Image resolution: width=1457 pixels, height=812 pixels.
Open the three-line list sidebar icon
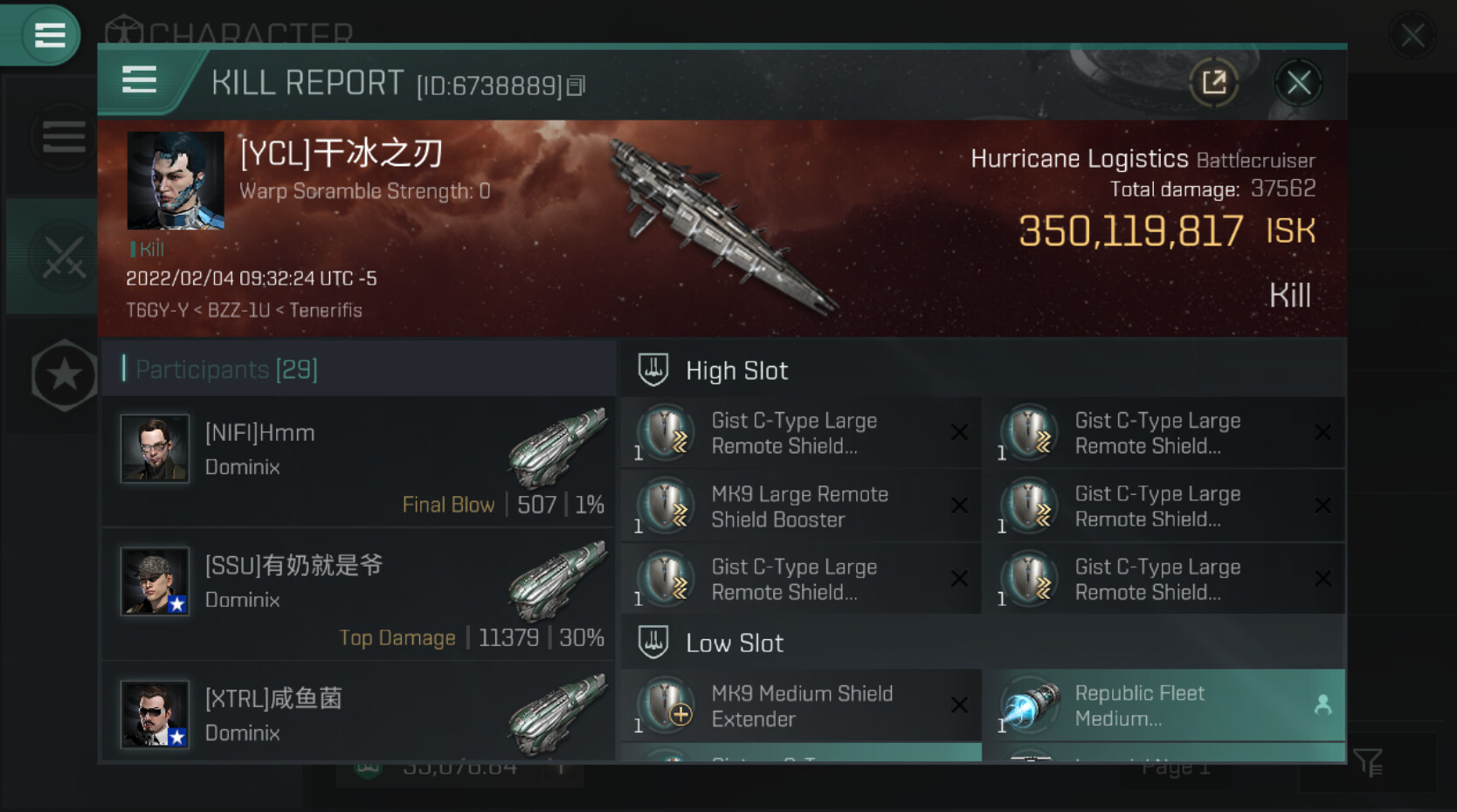[64, 137]
